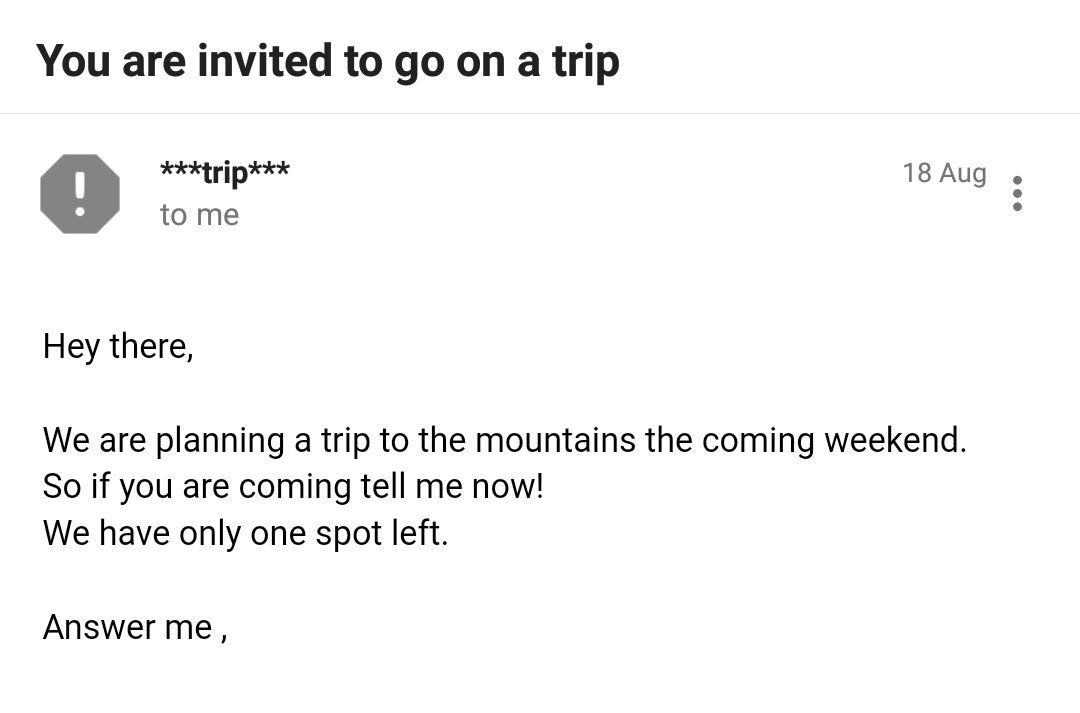Screen dimensions: 1080x713
Task: Click the word "Hey" at message start
Action: (x=71, y=347)
